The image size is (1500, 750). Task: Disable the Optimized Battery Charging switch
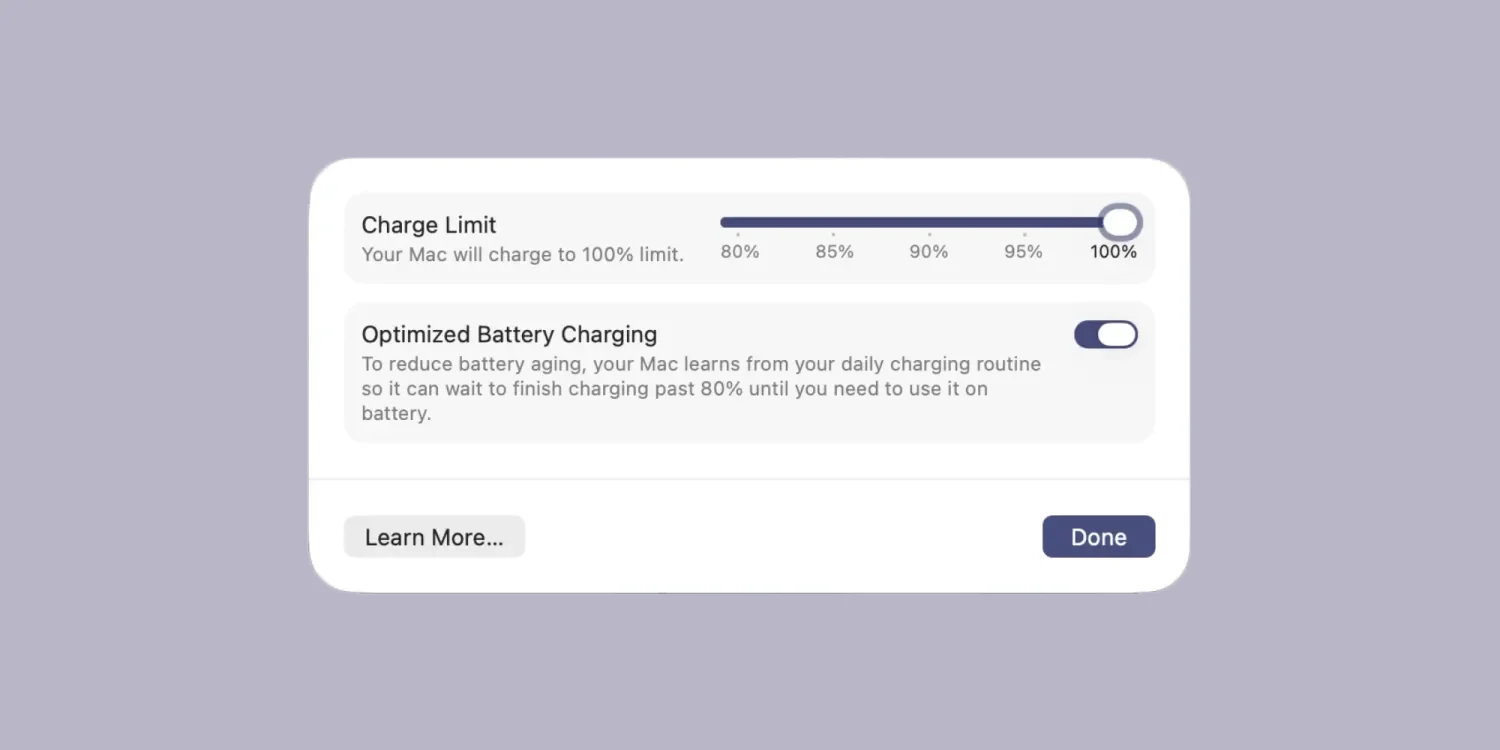pyautogui.click(x=1105, y=335)
